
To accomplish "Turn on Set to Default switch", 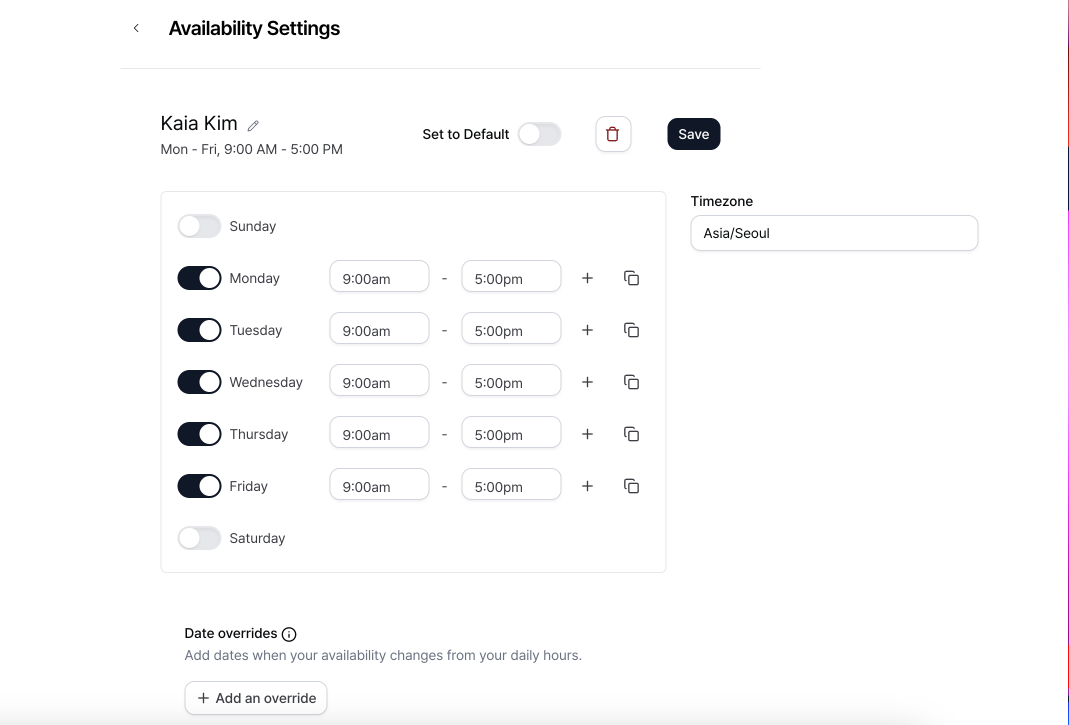I will (x=539, y=134).
